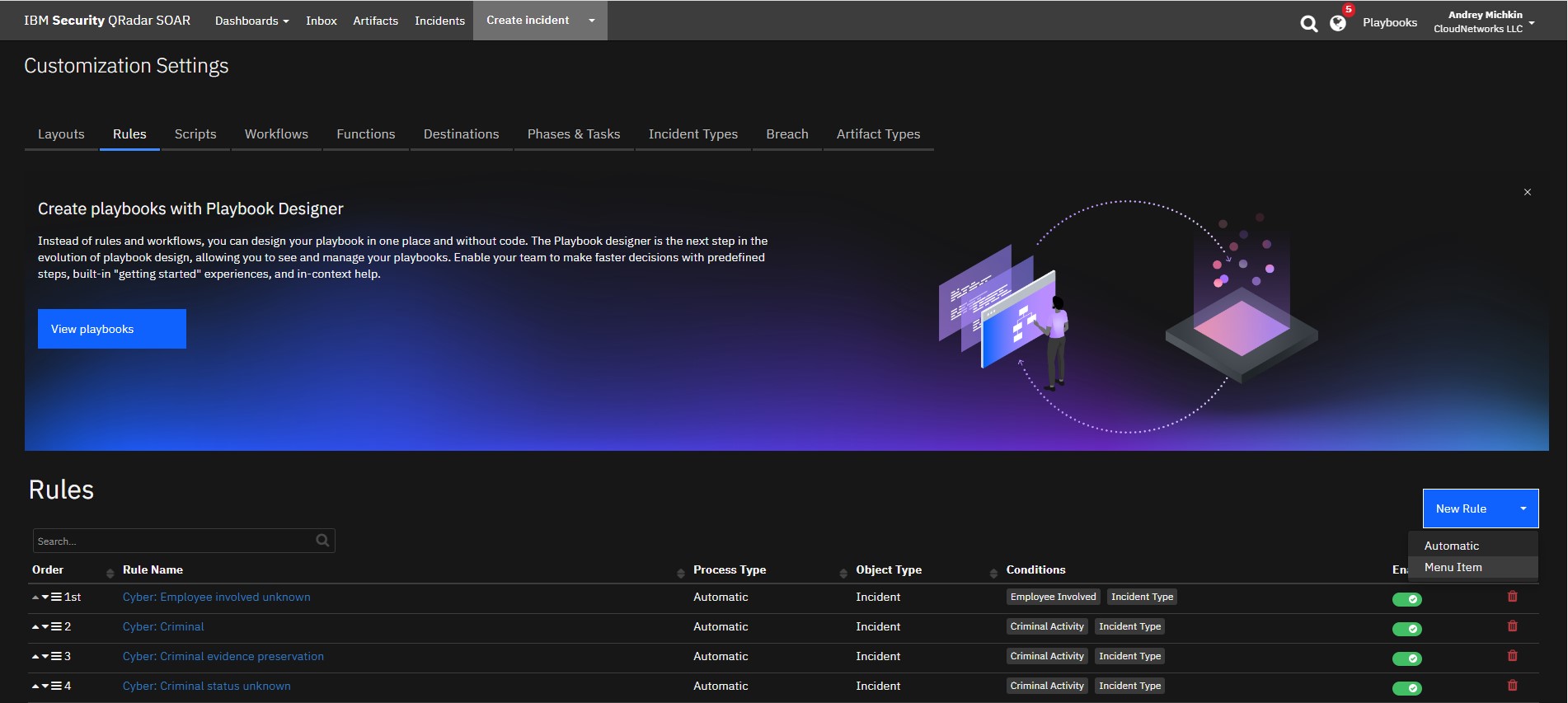
Task: Toggle off the Cyber: Criminal rule
Action: pyautogui.click(x=1406, y=629)
